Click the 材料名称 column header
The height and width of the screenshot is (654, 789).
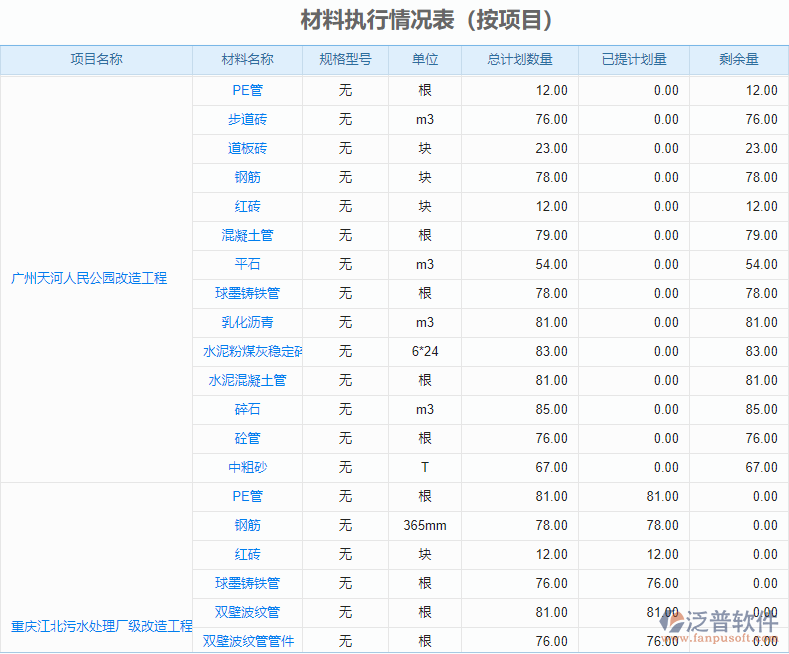pyautogui.click(x=247, y=59)
